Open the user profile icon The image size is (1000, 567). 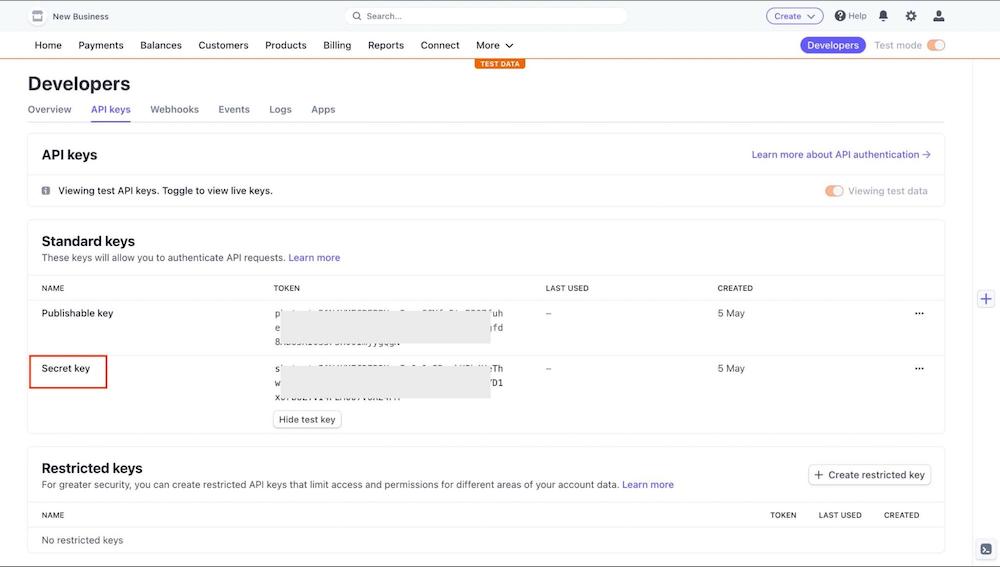pos(938,16)
